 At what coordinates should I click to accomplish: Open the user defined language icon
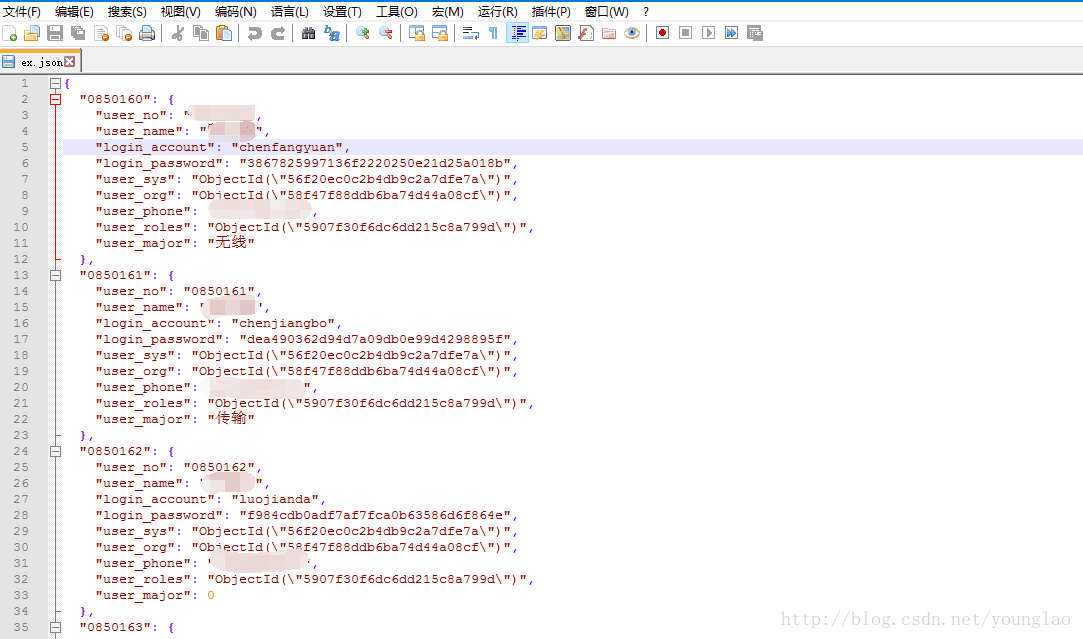(x=539, y=33)
